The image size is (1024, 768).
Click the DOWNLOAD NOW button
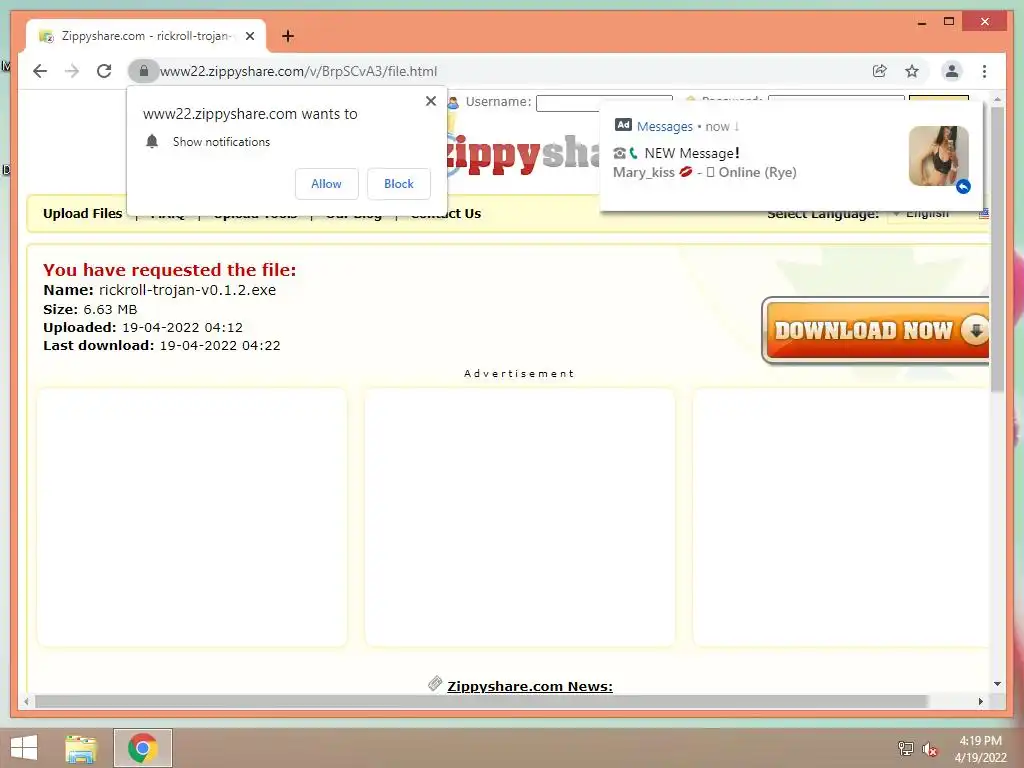tap(875, 330)
